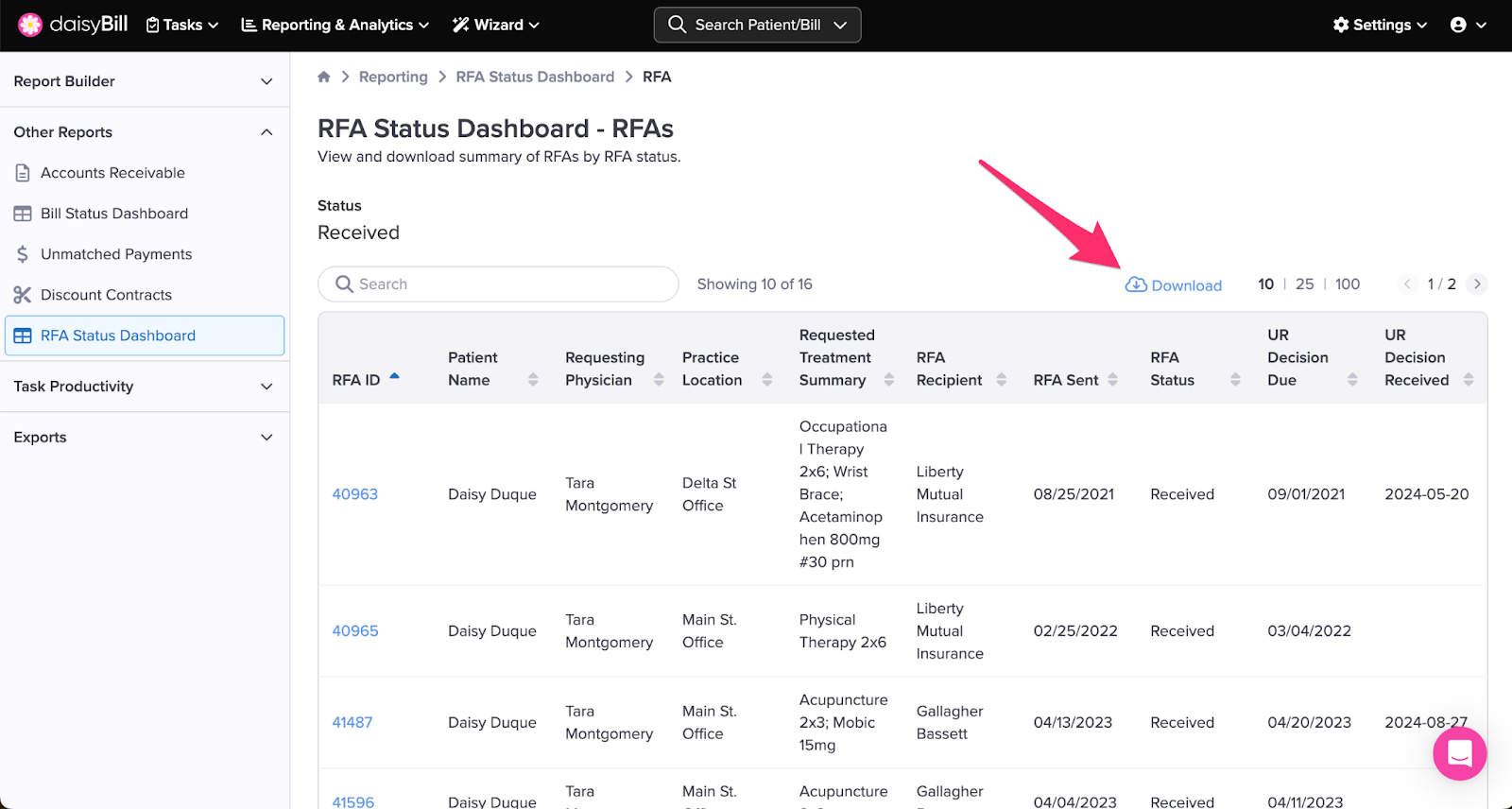Click the chat support bubble icon
Viewport: 1512px width, 809px height.
point(1459,753)
